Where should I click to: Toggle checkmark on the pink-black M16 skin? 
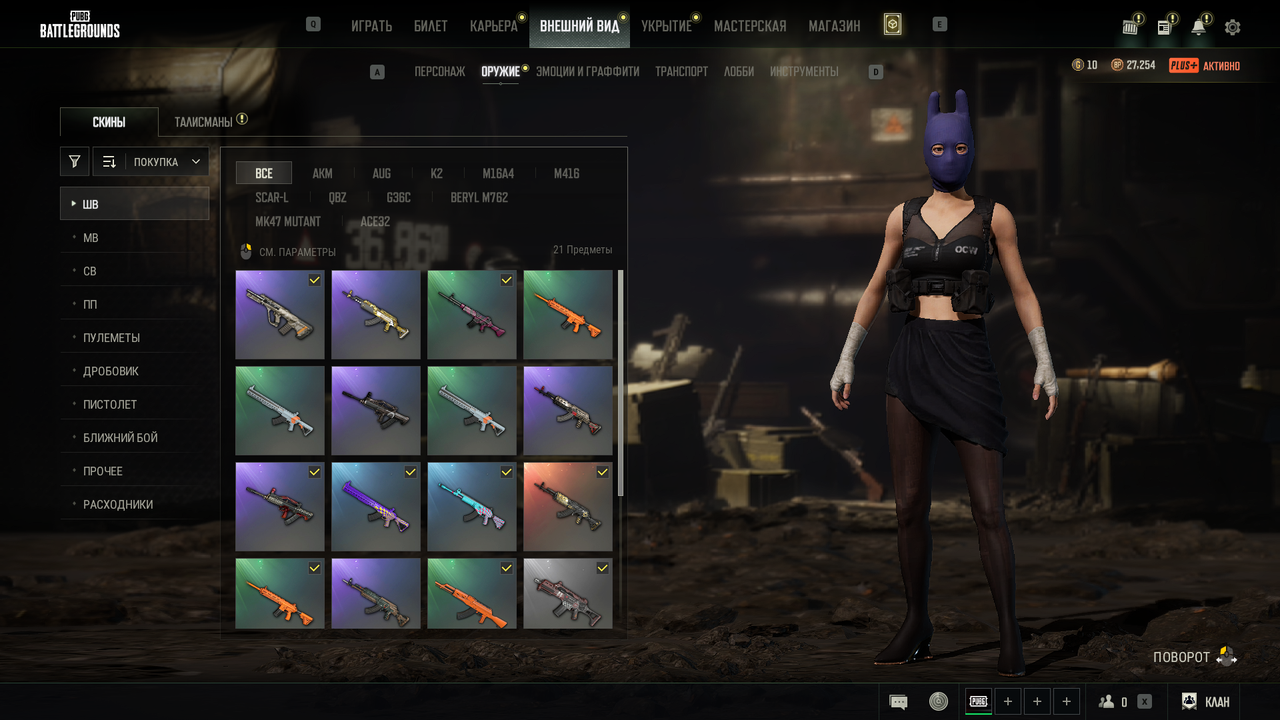(x=506, y=280)
